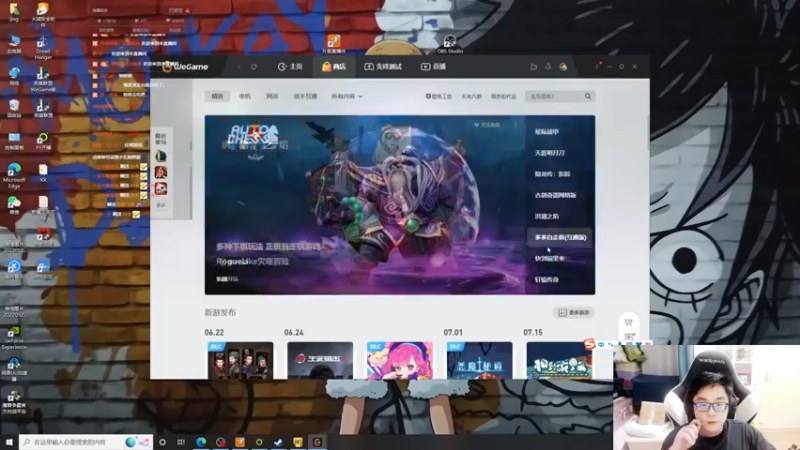The height and width of the screenshot is (450, 800).
Task: Open Edge from the taskbar
Action: tap(201, 442)
